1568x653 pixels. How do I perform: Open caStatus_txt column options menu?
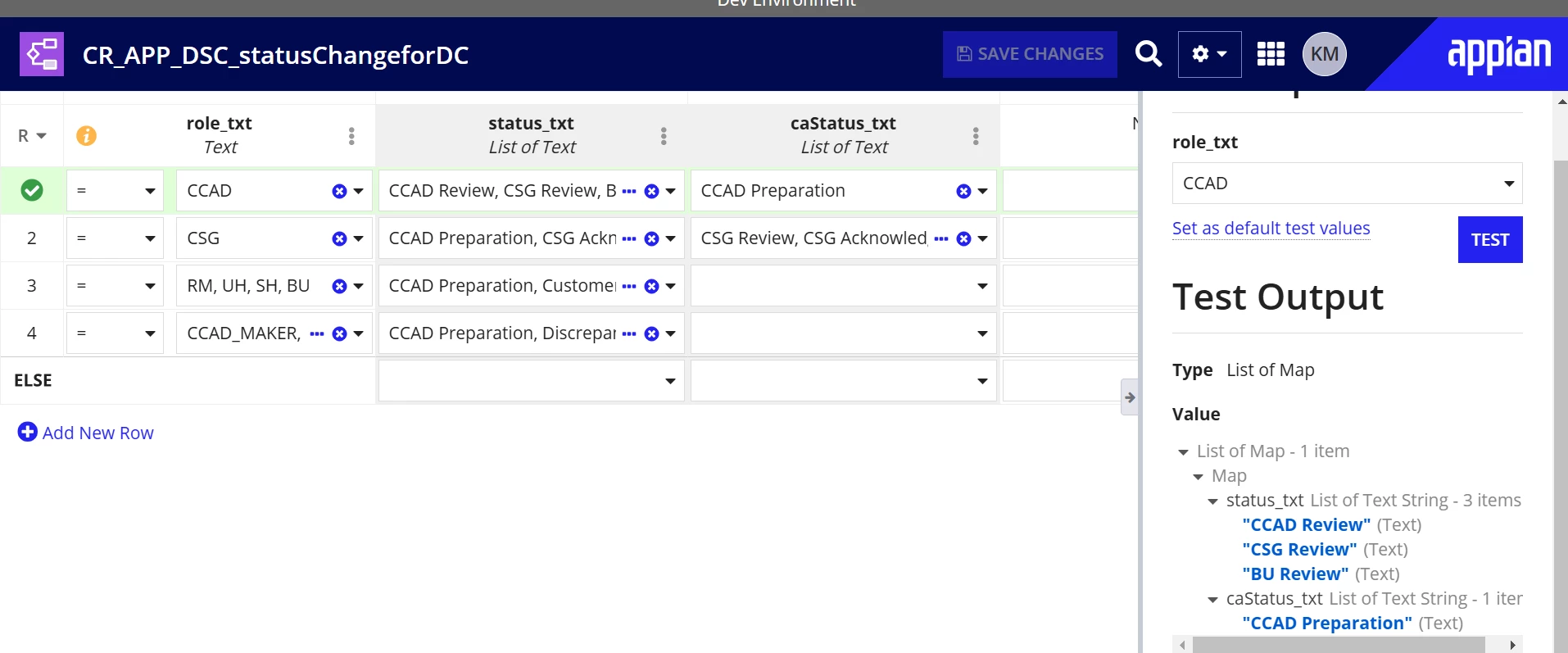[x=976, y=136]
